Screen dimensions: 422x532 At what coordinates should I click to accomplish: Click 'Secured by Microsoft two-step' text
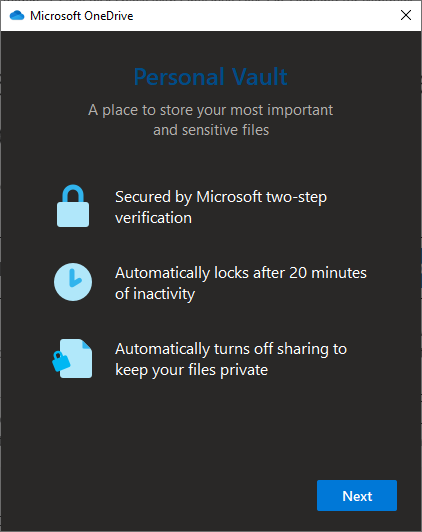coord(221,197)
